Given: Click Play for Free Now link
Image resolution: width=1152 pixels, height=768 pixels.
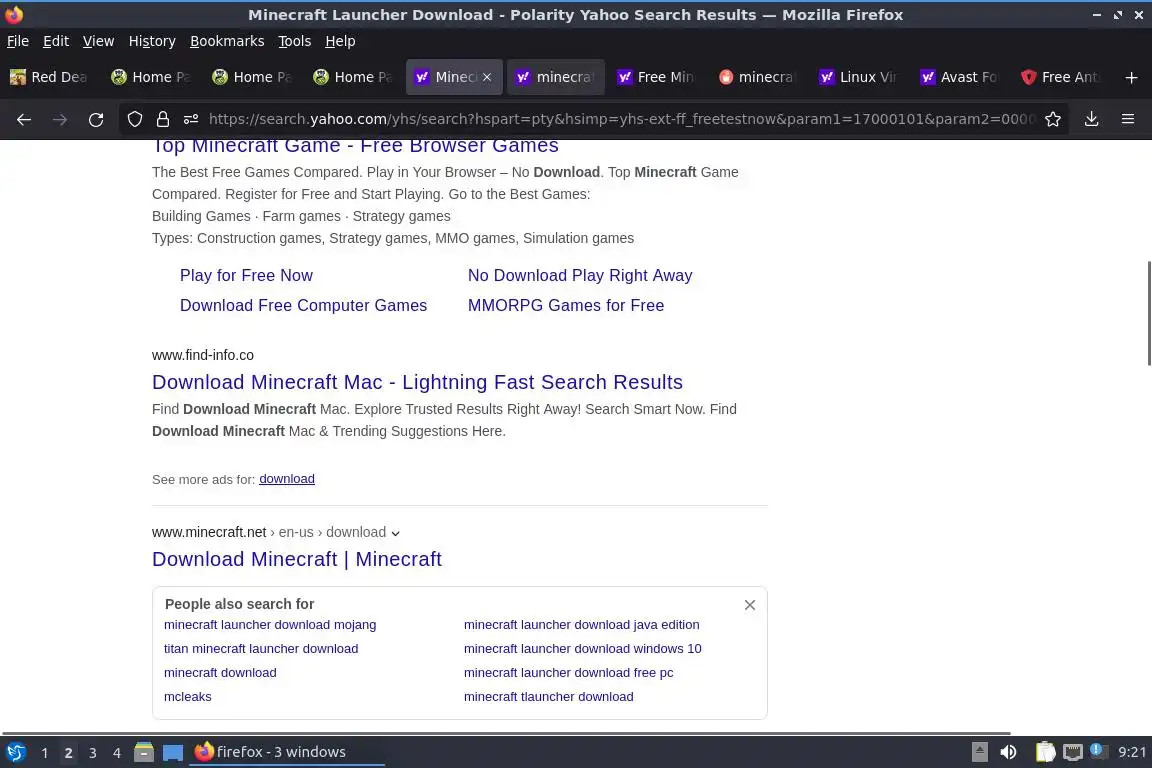Looking at the screenshot, I should tap(246, 276).
